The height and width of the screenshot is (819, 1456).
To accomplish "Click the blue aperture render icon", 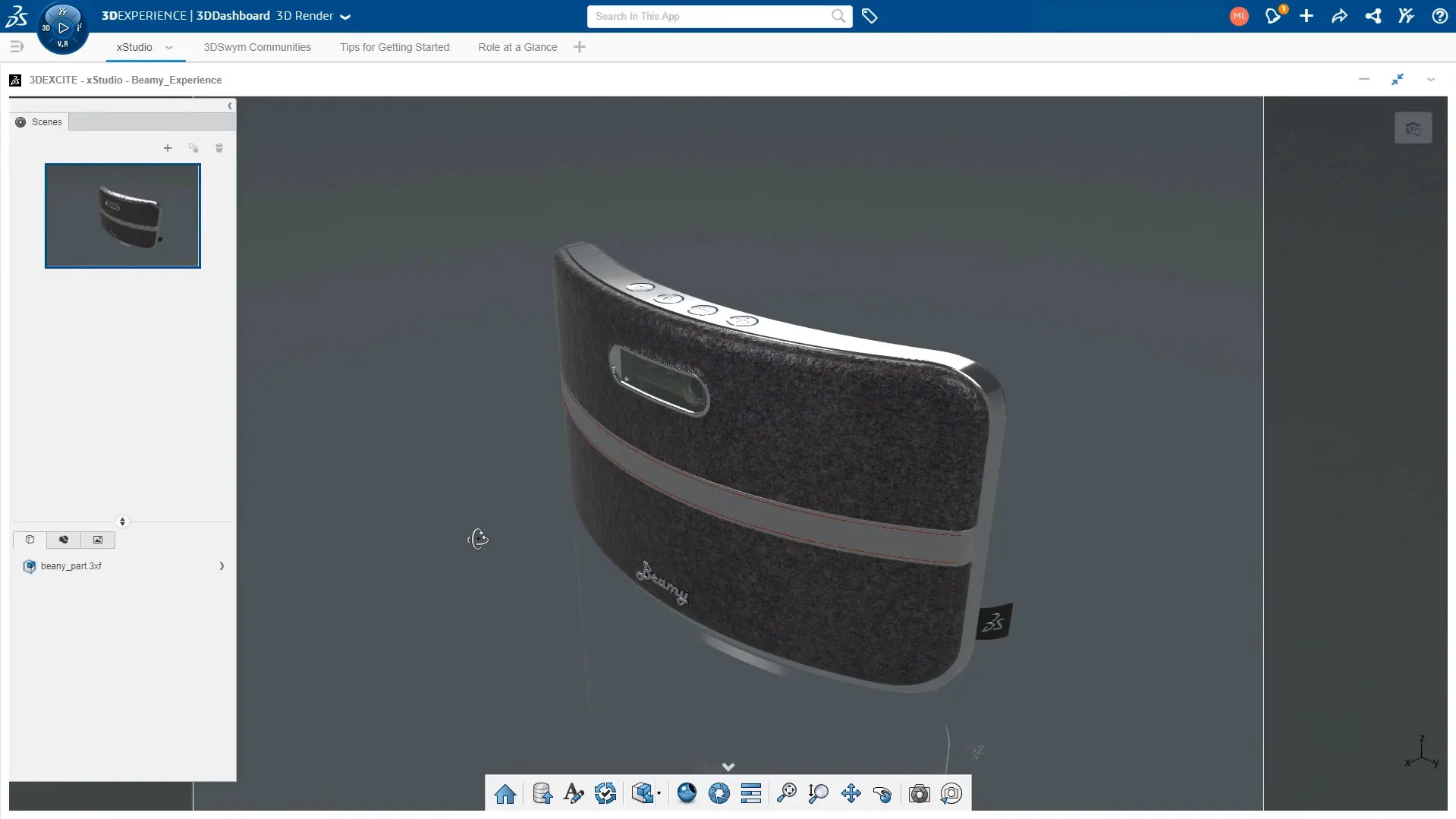I will (x=719, y=794).
